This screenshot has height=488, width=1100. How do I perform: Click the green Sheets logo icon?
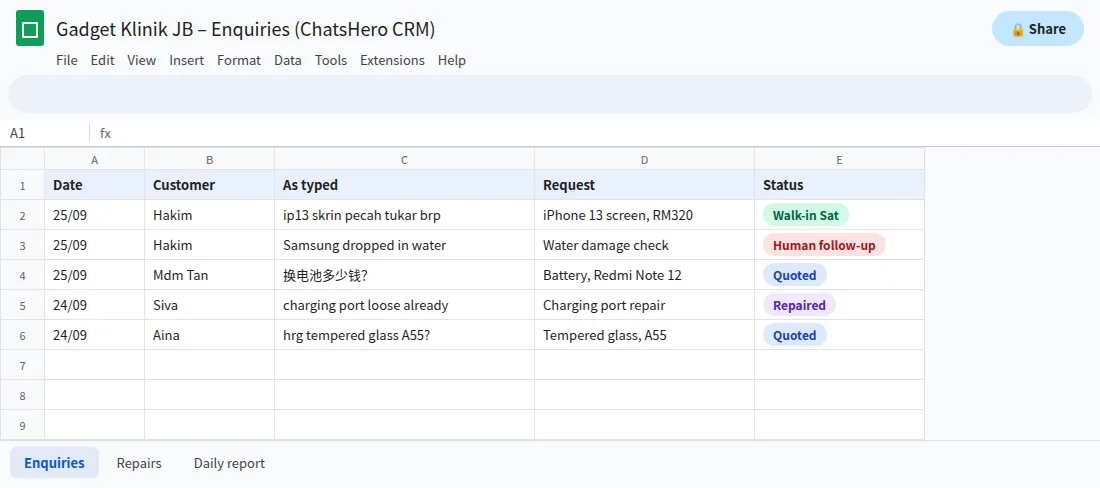pyautogui.click(x=30, y=29)
